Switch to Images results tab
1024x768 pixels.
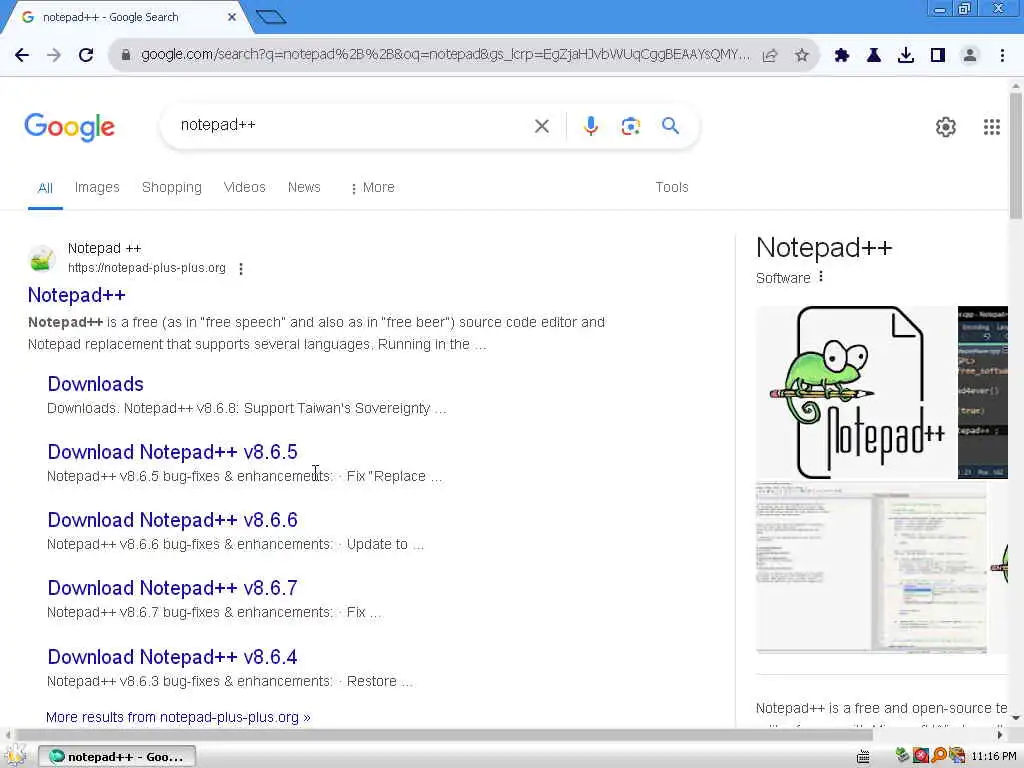(x=97, y=187)
